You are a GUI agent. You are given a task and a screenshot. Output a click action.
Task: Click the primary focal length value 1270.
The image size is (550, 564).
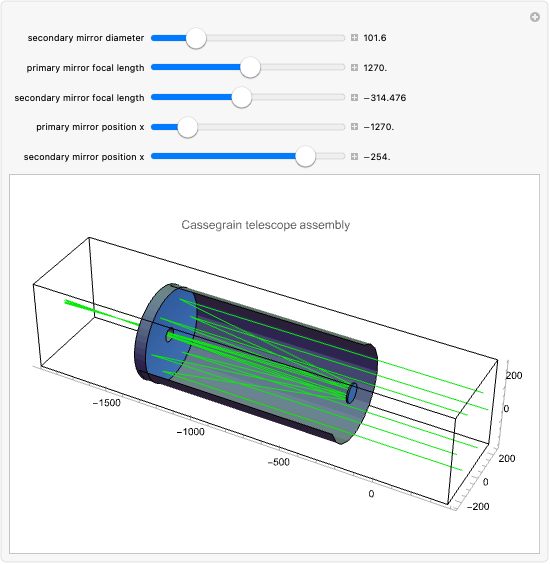click(x=375, y=68)
